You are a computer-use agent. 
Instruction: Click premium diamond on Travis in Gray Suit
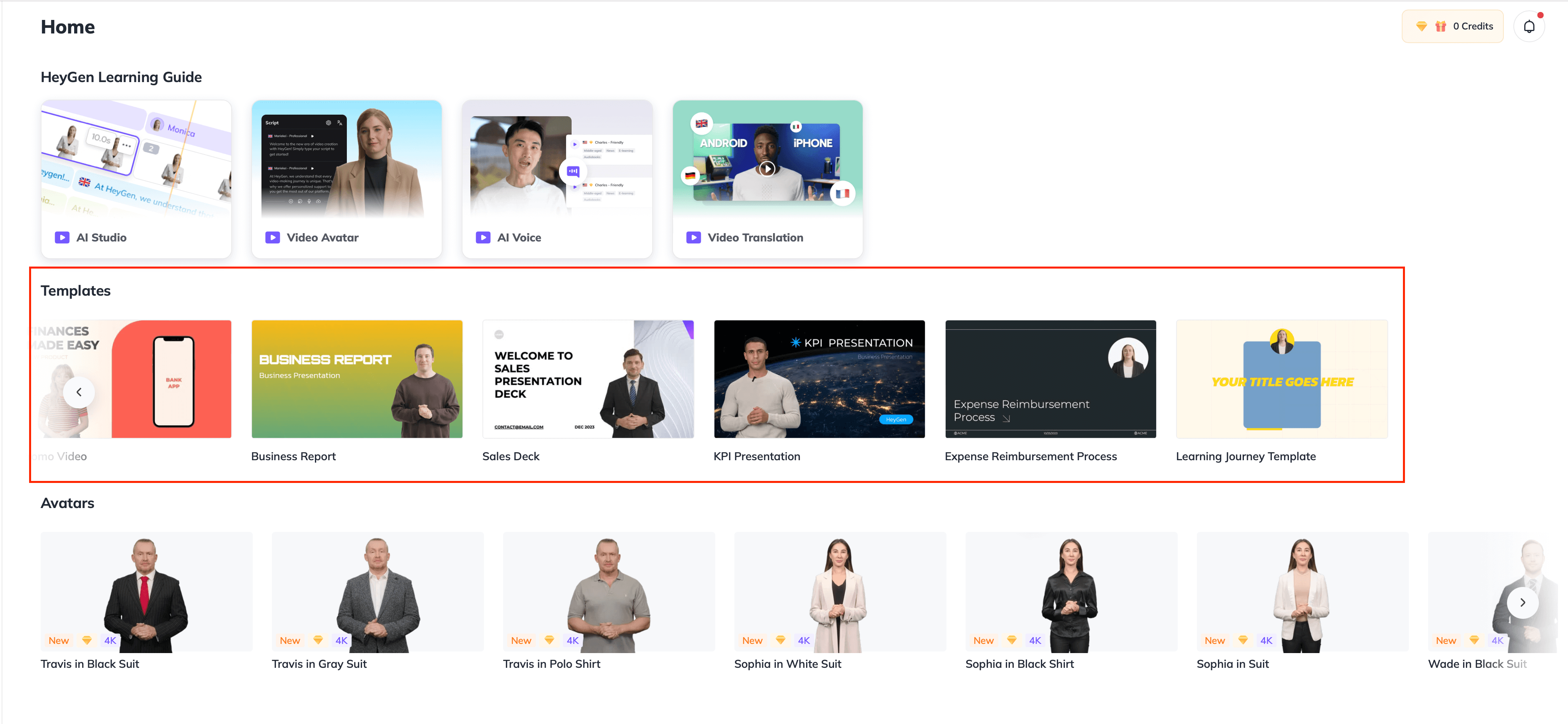coord(319,640)
